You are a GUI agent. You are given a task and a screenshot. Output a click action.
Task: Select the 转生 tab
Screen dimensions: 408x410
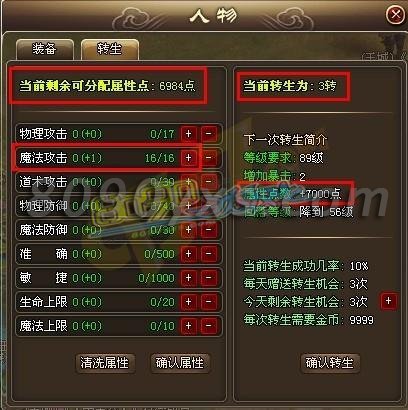110,49
